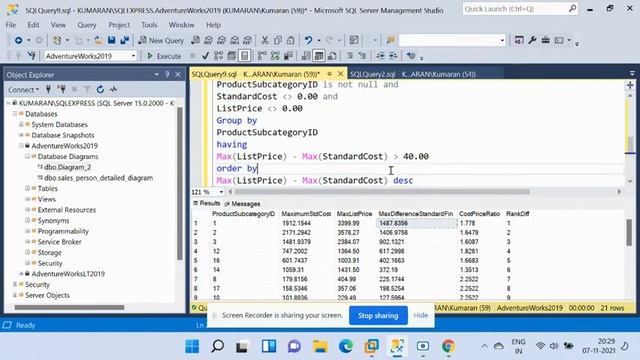Click the Object Explorer filter icon

(87, 89)
